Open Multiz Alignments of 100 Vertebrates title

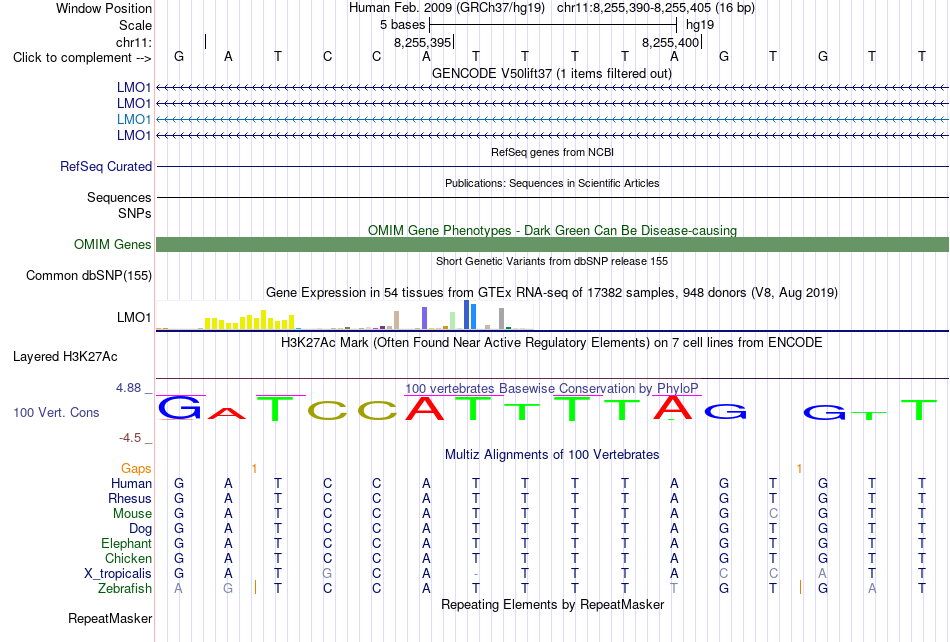point(552,454)
